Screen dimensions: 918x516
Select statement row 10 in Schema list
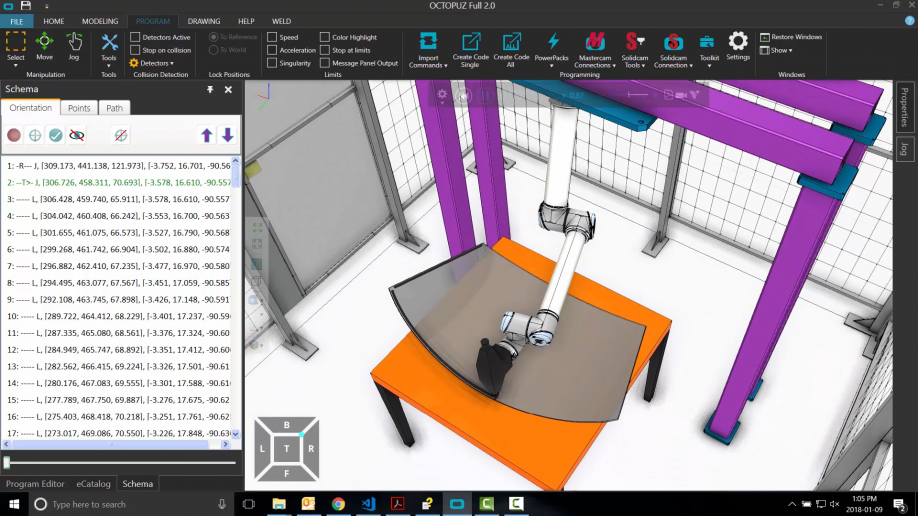(119, 316)
